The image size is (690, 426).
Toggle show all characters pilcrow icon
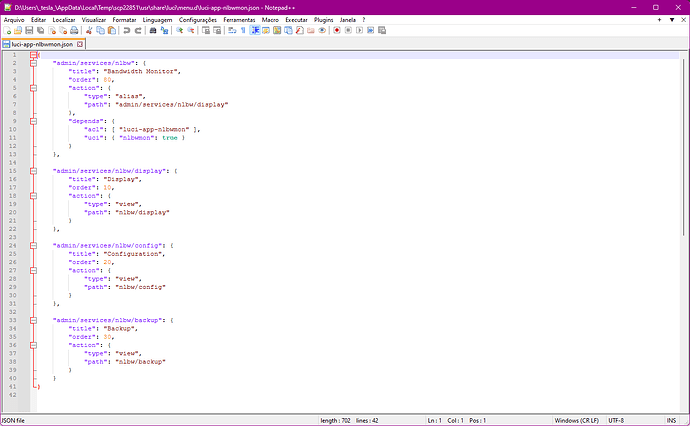click(x=243, y=30)
